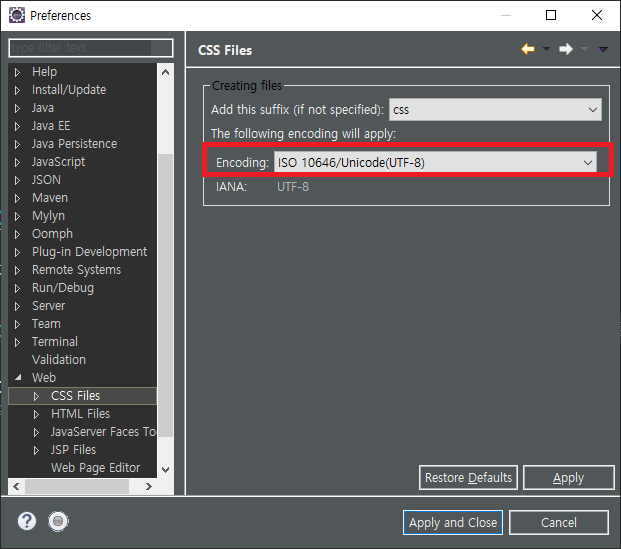Click the horizontal scroll left arrow
This screenshot has width=621, height=549.
coord(16,486)
